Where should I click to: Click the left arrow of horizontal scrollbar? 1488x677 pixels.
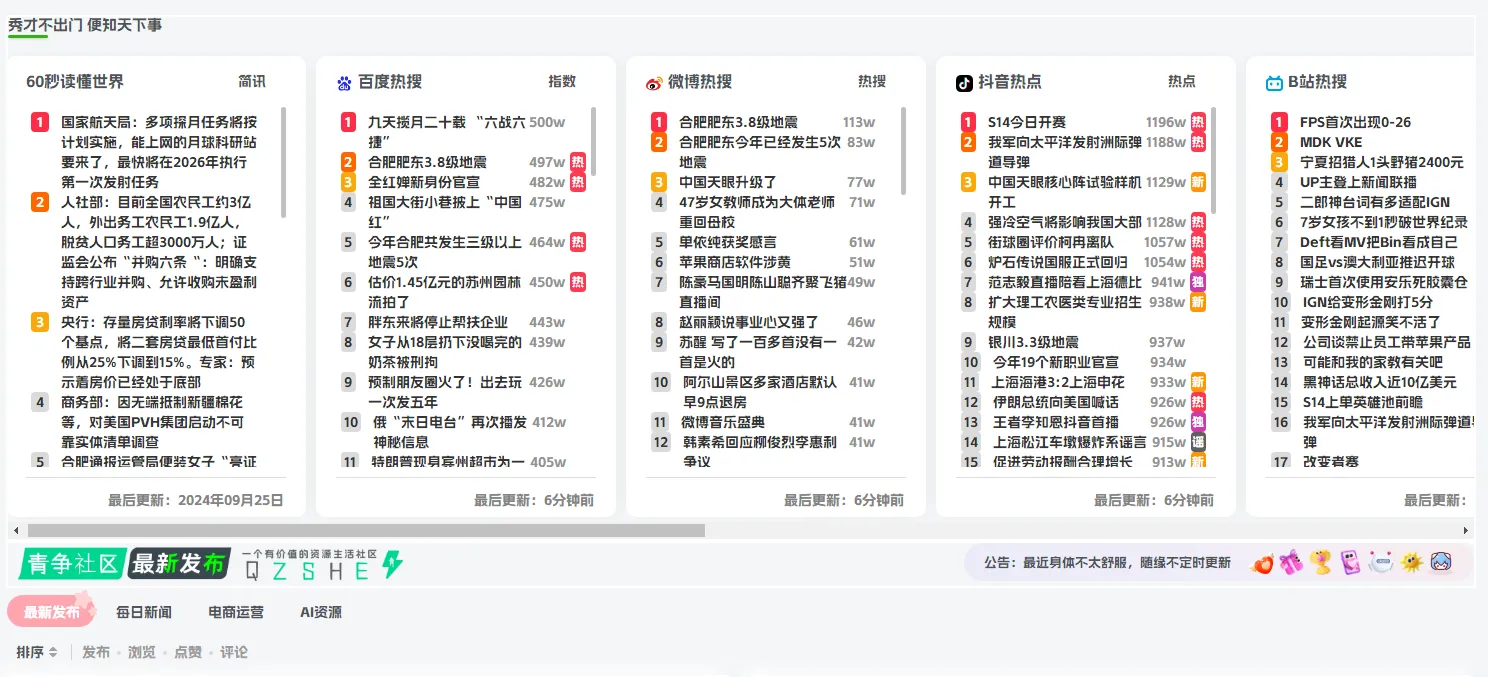click(x=15, y=530)
